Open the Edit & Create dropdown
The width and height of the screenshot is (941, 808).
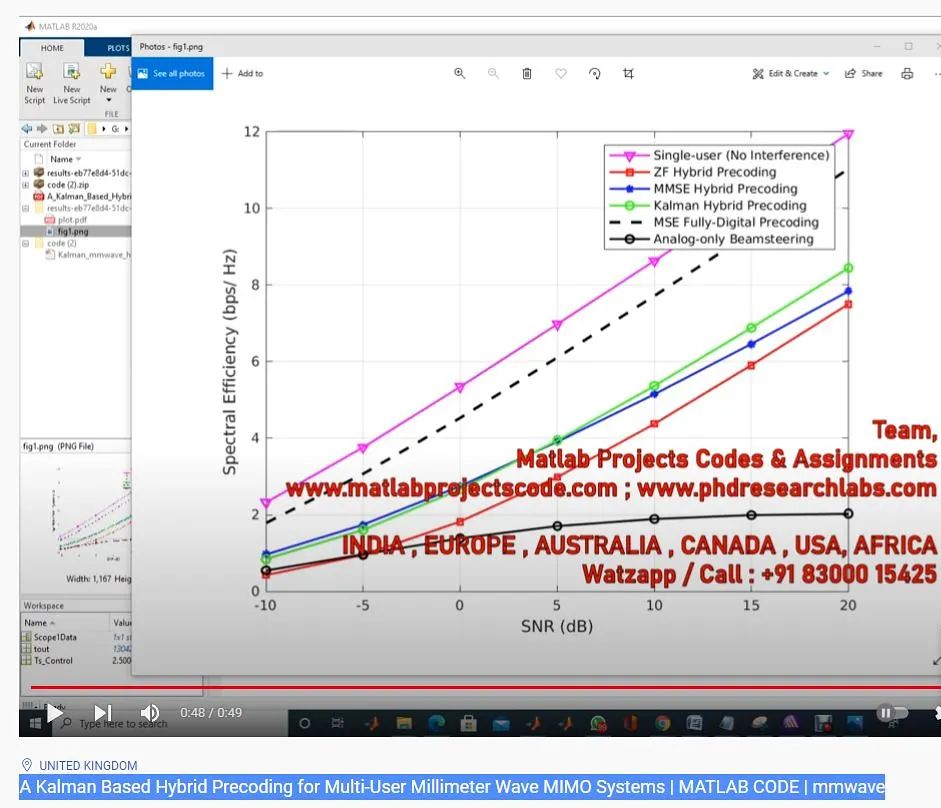pos(790,73)
